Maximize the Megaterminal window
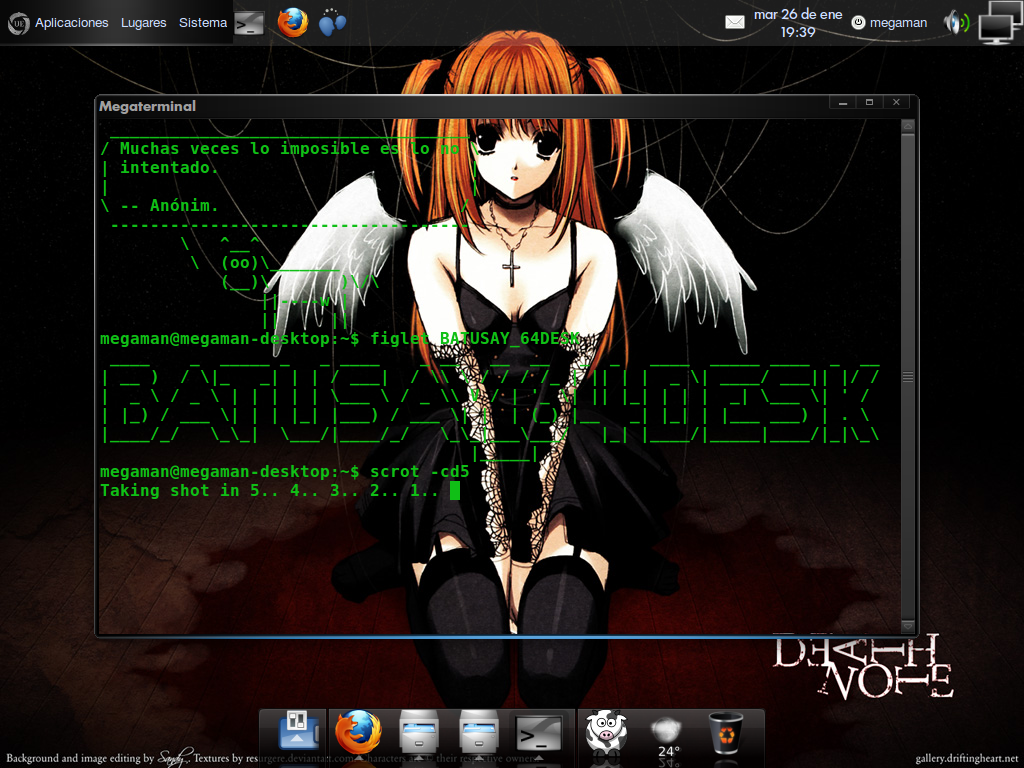The width and height of the screenshot is (1024, 768). (x=869, y=103)
